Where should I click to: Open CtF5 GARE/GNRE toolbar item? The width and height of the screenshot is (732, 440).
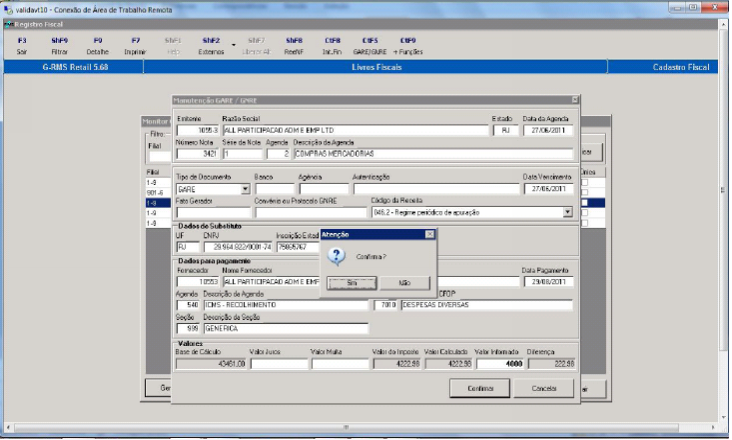point(370,46)
